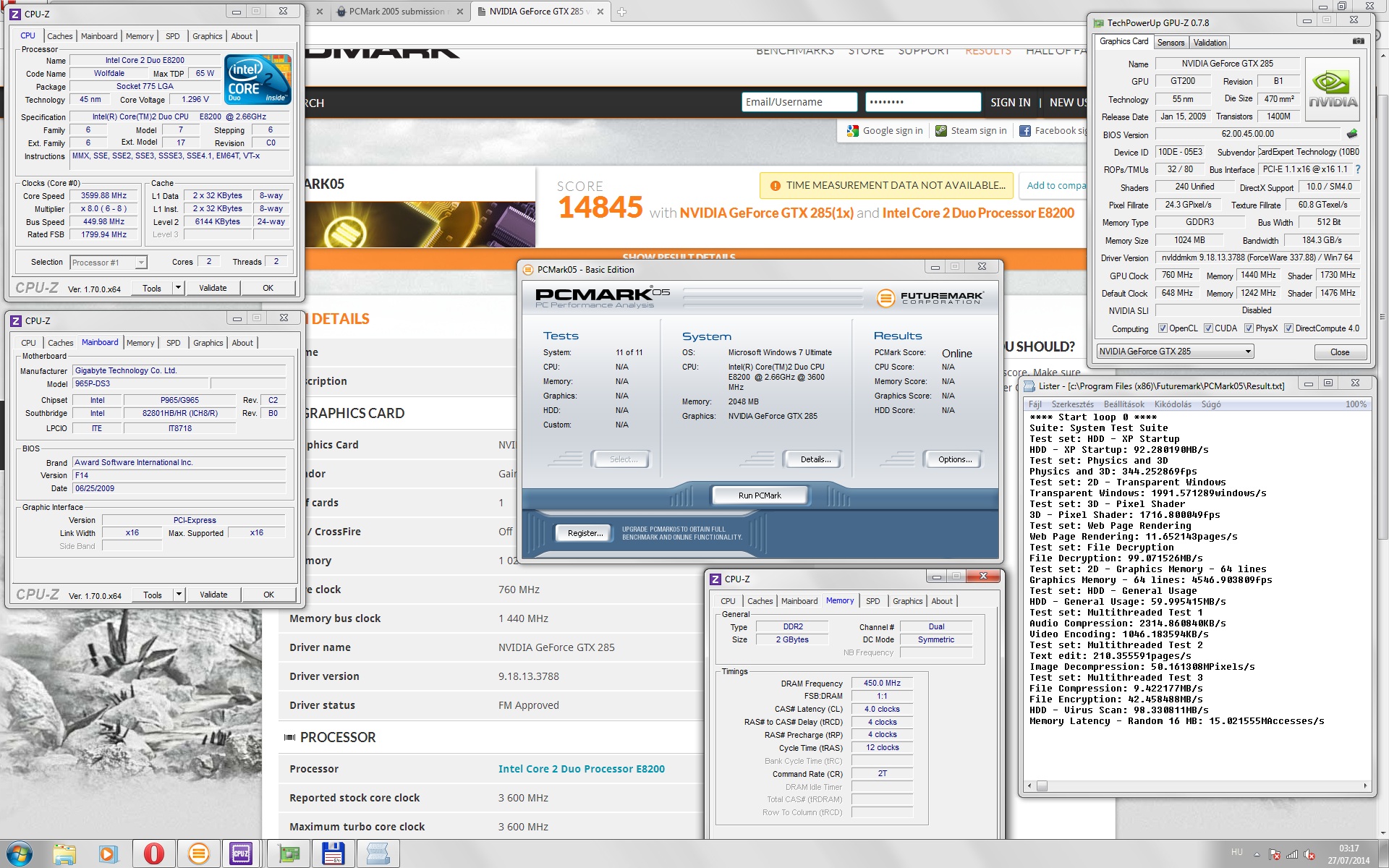The width and height of the screenshot is (1389, 868).
Task: Switch to Sensors tab in GPU-Z
Action: (1171, 43)
